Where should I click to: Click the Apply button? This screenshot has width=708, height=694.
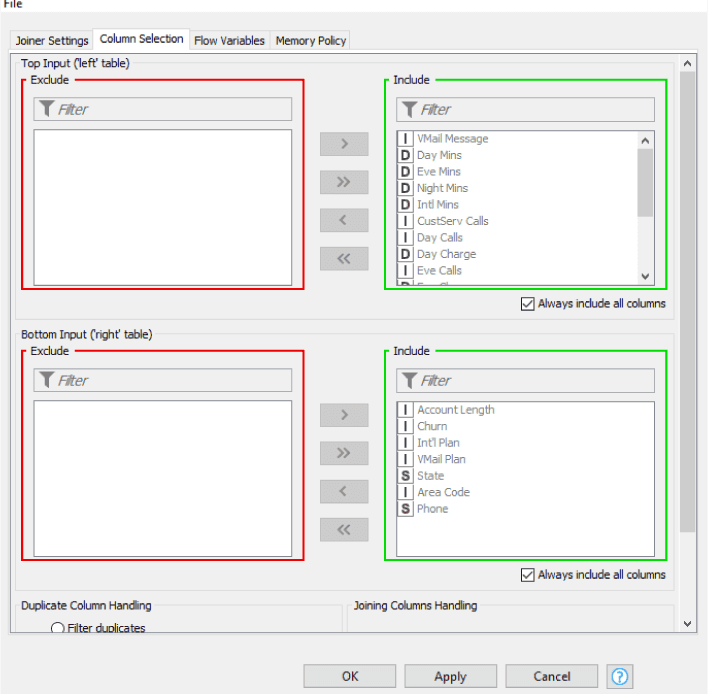[450, 676]
